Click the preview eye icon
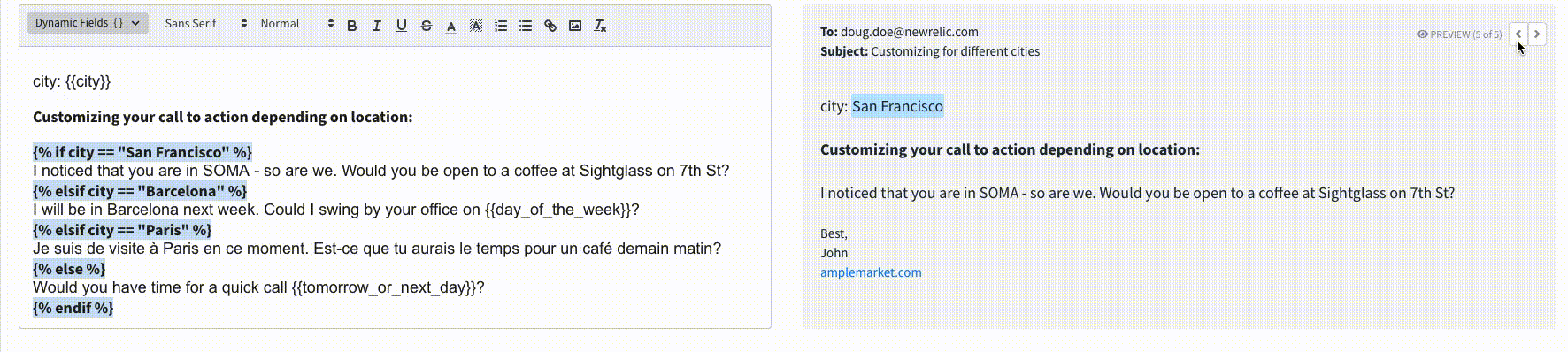Image resolution: width=1568 pixels, height=352 pixels. click(x=1422, y=34)
